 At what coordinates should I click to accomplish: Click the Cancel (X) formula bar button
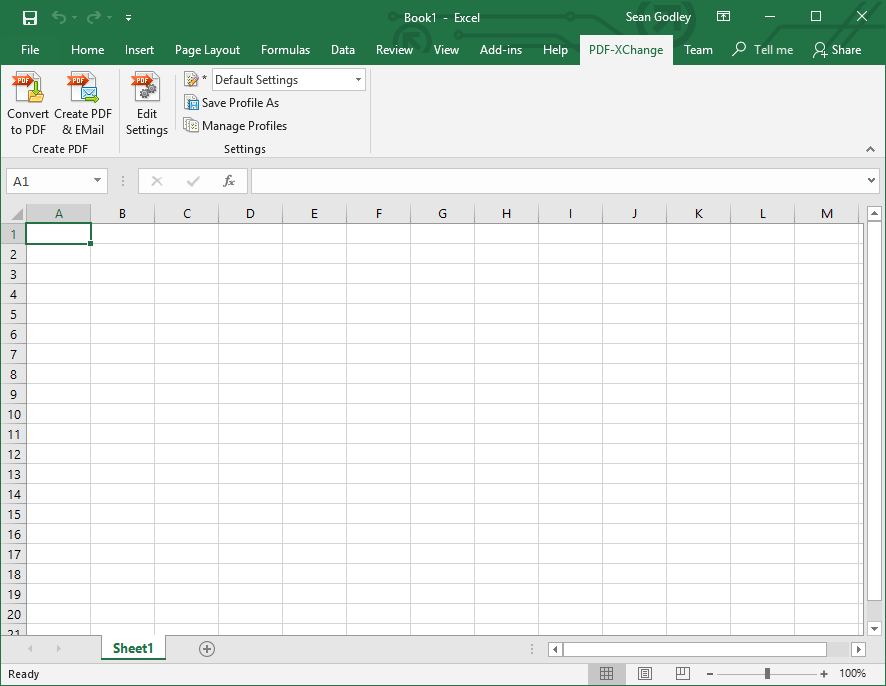click(x=157, y=181)
